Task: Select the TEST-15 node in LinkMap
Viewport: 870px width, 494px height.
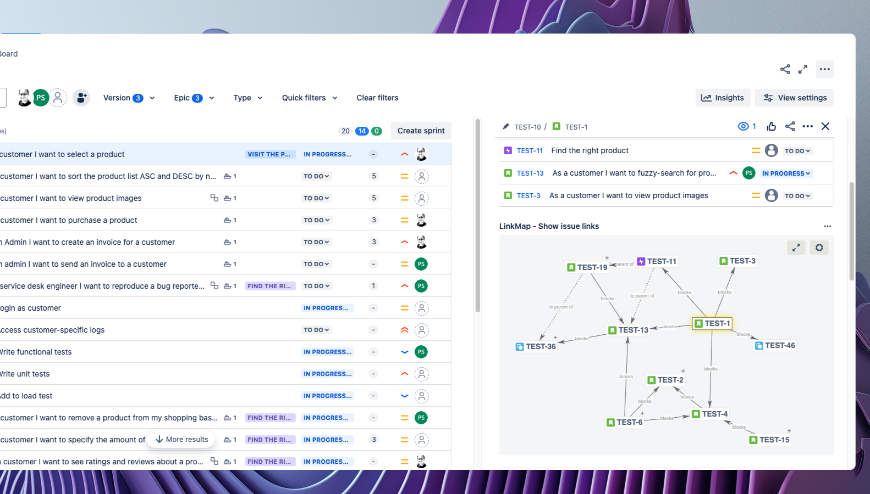Action: (769, 440)
